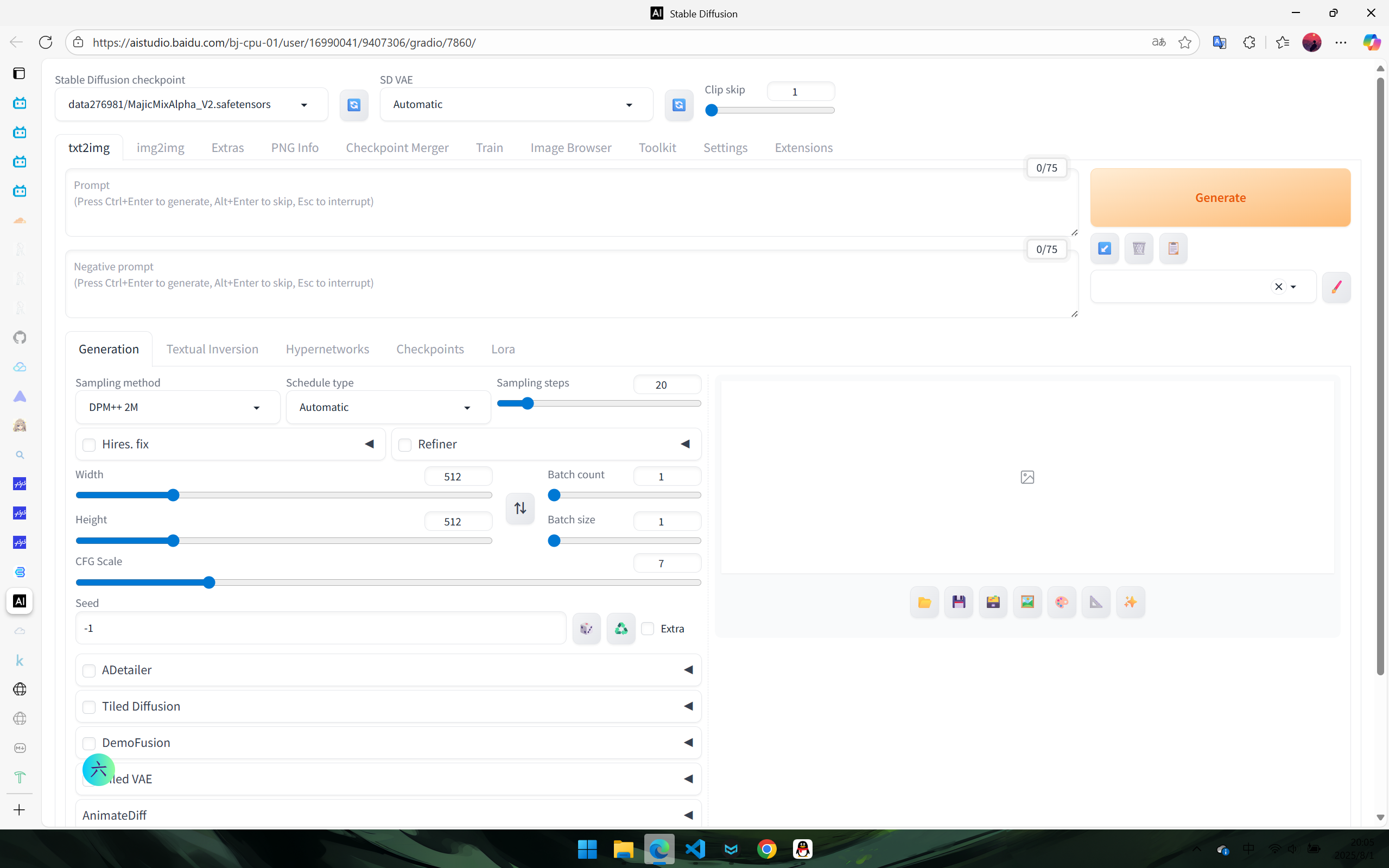Click the sparkle icon under image preview
Image resolution: width=1389 pixels, height=868 pixels.
[x=1130, y=601]
